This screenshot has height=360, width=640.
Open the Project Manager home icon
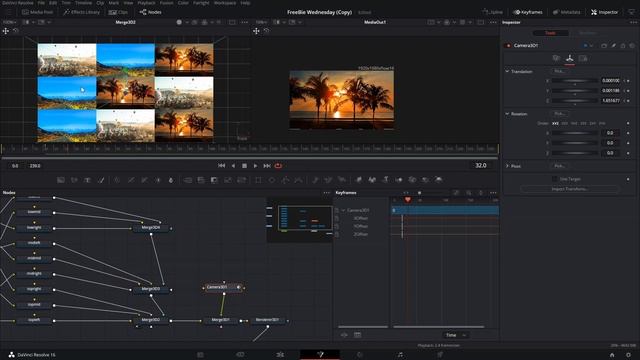tap(612, 355)
